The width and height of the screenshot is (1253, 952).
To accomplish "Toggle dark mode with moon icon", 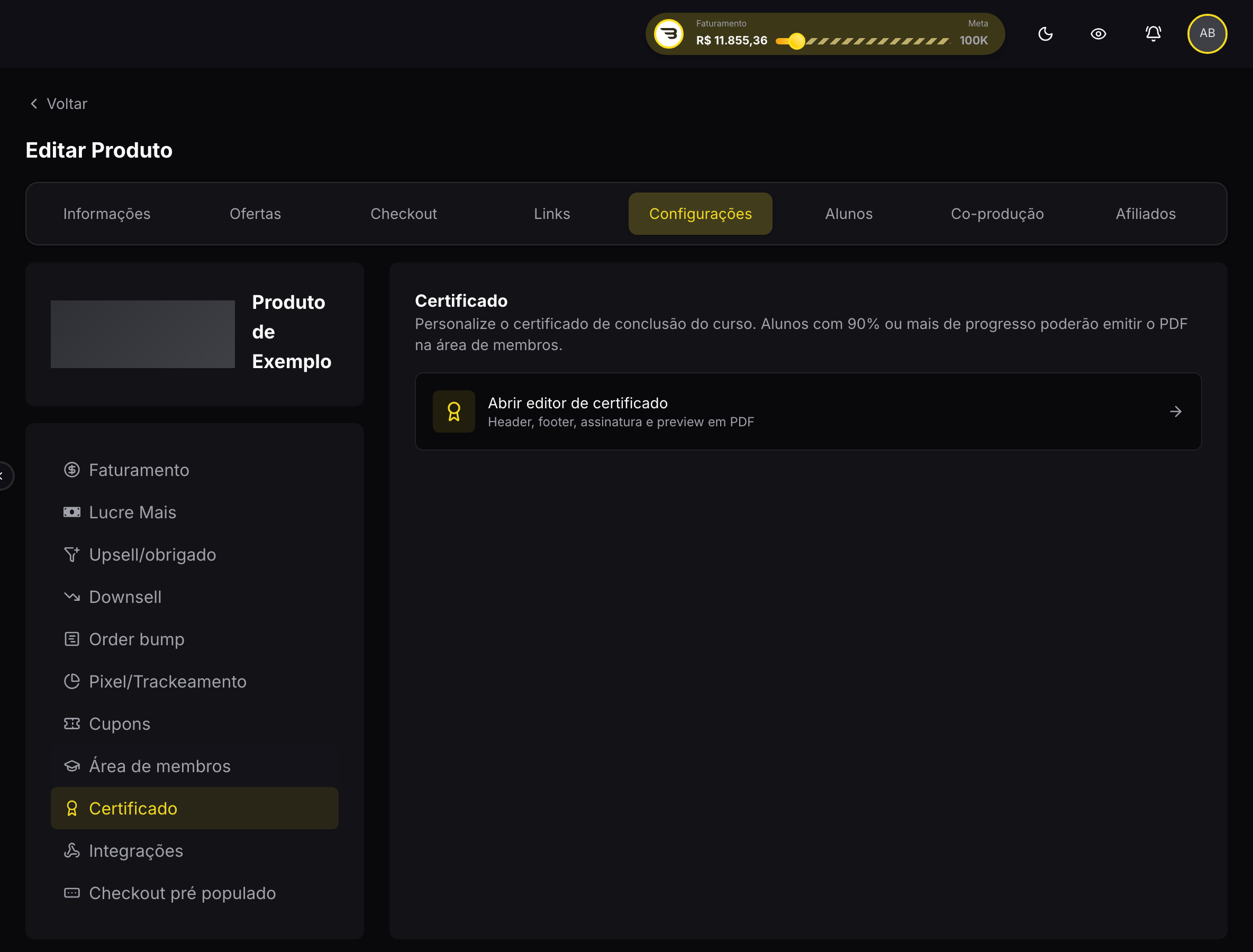I will (x=1045, y=34).
